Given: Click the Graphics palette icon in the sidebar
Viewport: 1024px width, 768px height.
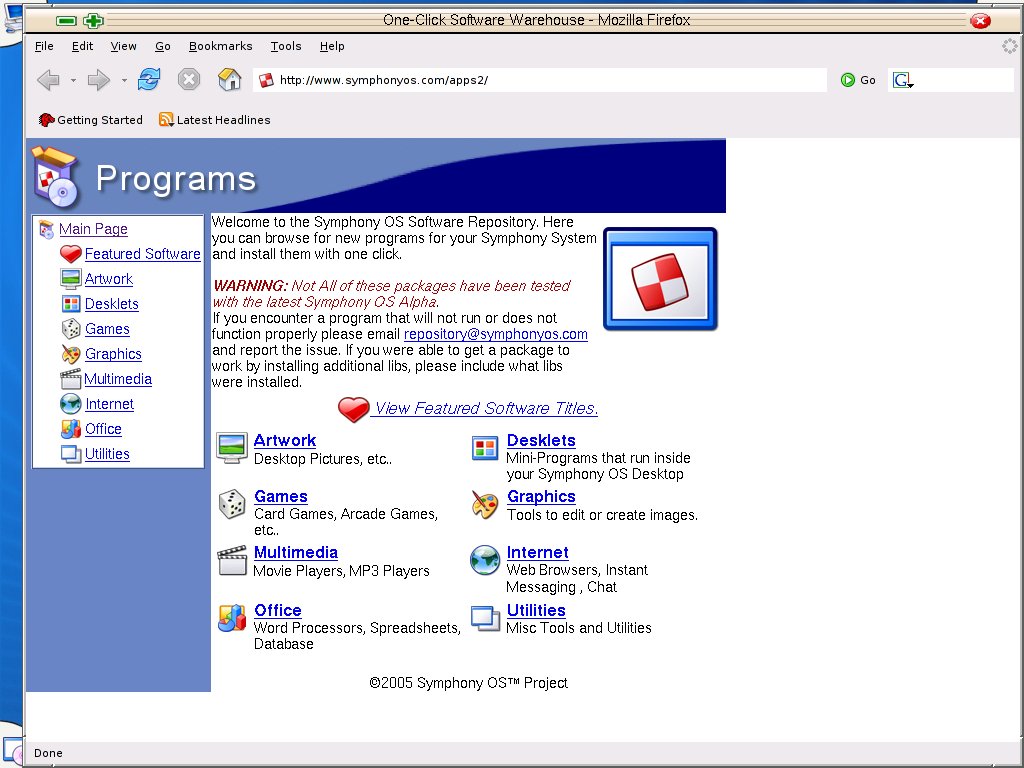Looking at the screenshot, I should pos(71,354).
